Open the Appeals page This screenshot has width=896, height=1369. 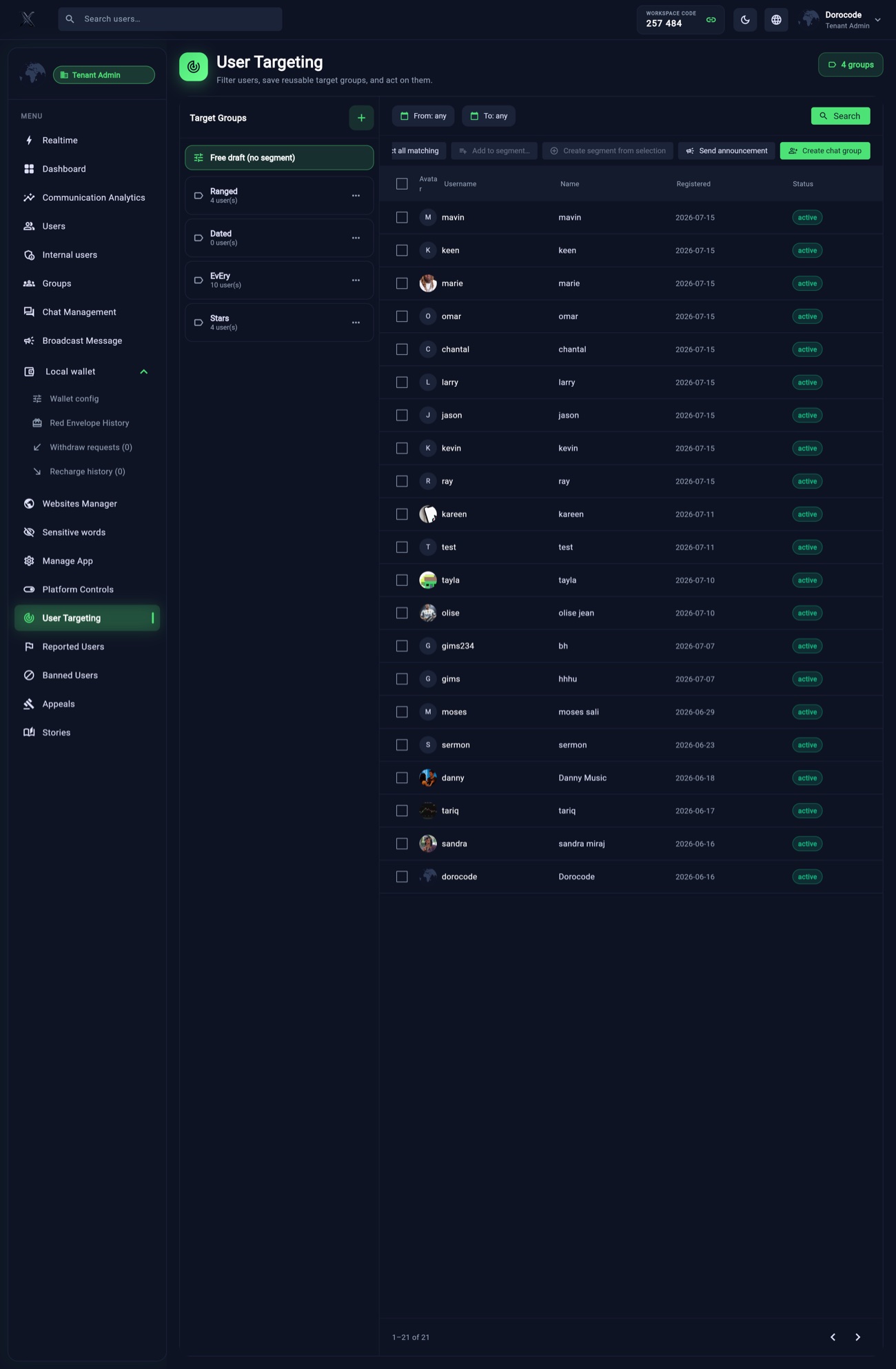[x=87, y=704]
